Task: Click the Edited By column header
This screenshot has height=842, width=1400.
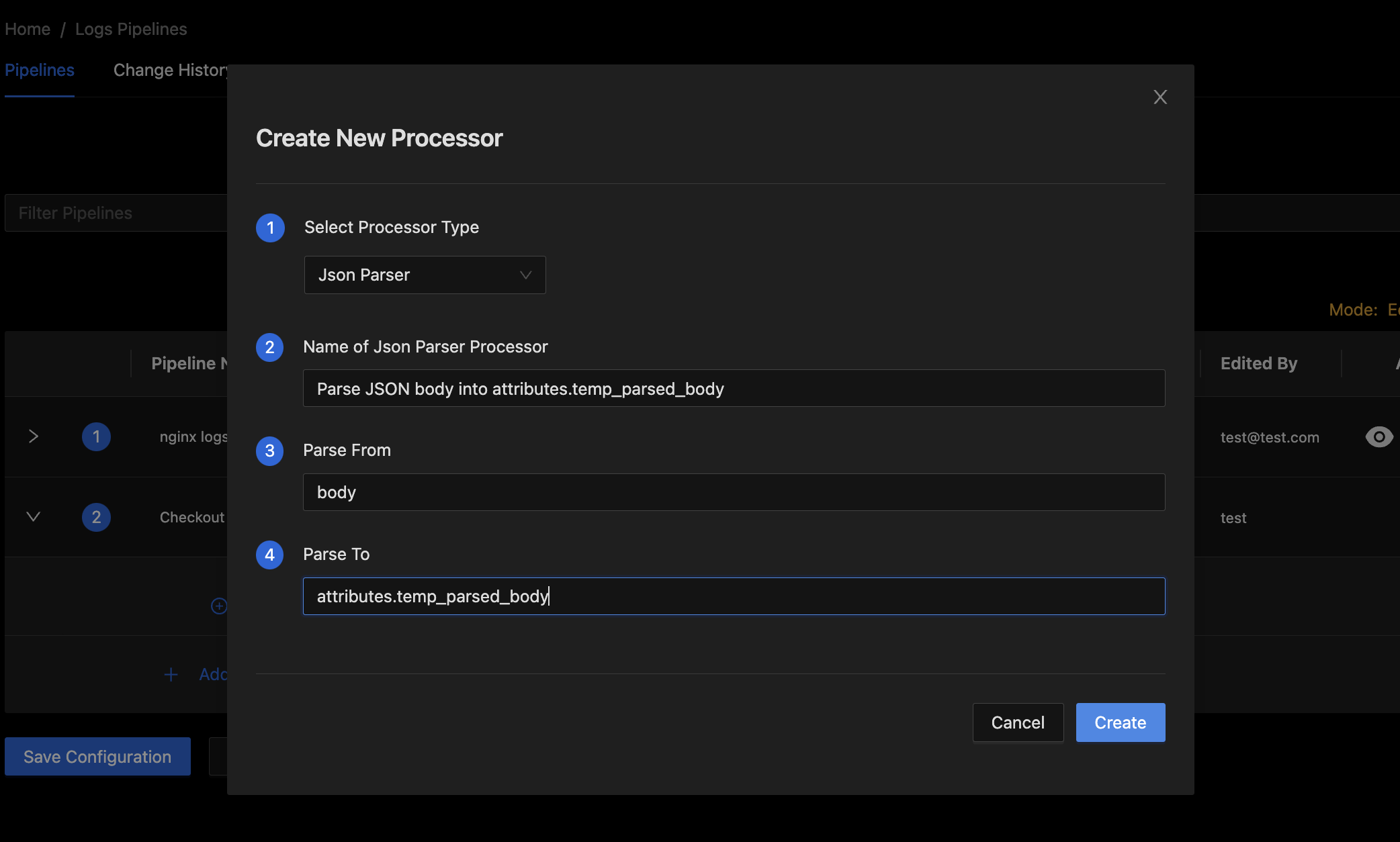Action: pyautogui.click(x=1258, y=363)
